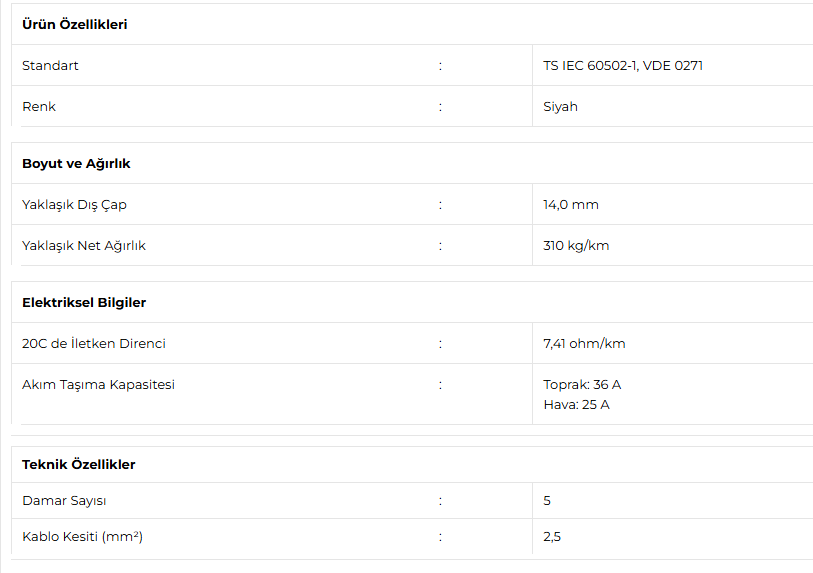Click the 2,5 cable cross-section value

tap(552, 536)
